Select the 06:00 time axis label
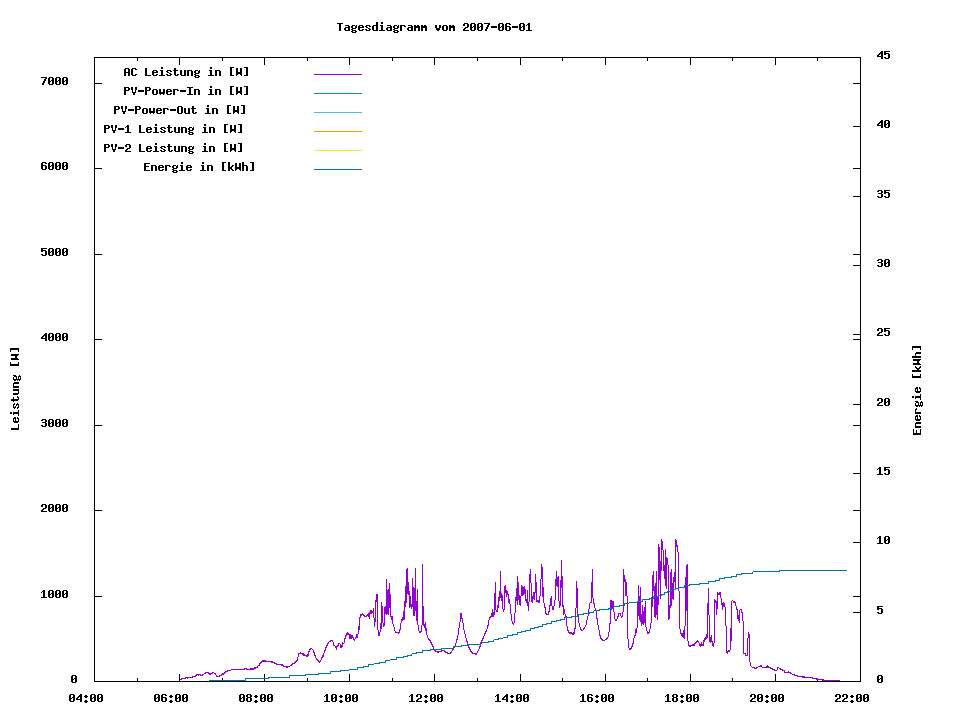 point(171,698)
